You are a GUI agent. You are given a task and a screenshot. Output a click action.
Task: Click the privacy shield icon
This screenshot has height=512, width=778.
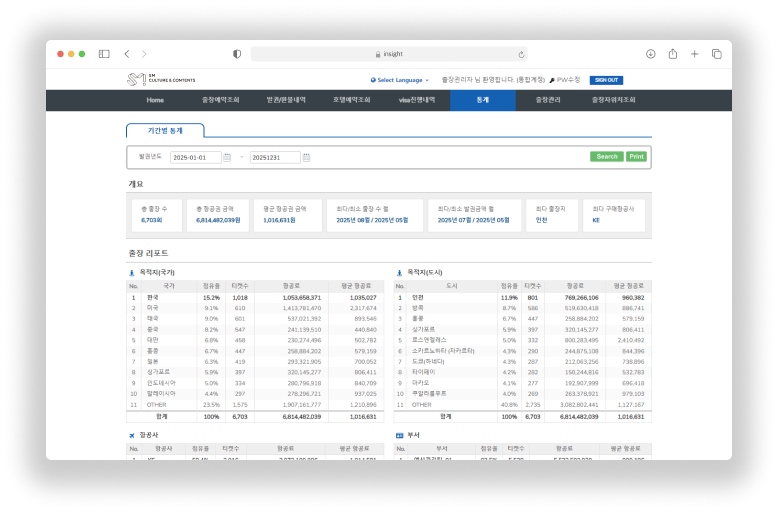pos(237,54)
